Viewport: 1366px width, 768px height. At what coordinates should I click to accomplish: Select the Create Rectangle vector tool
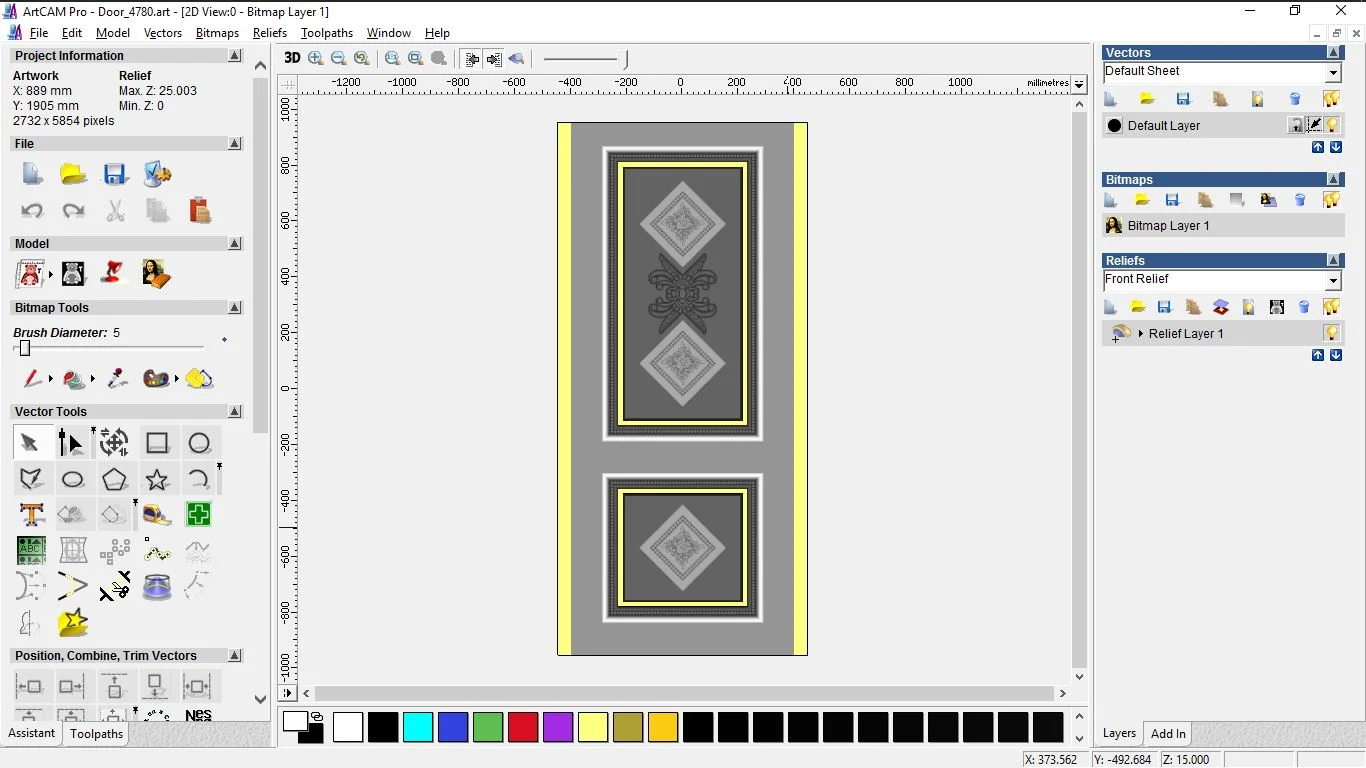157,442
